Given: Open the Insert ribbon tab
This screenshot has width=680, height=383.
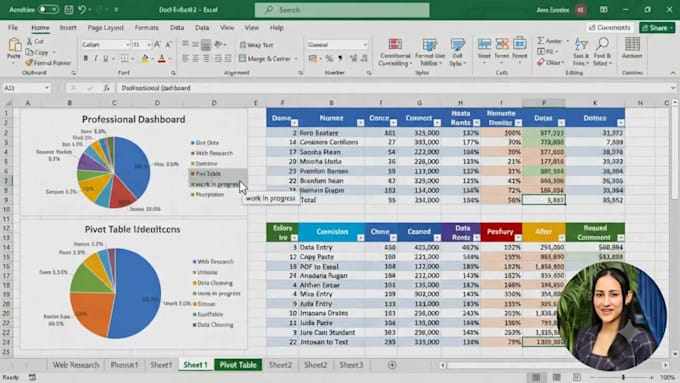Looking at the screenshot, I should click(68, 28).
